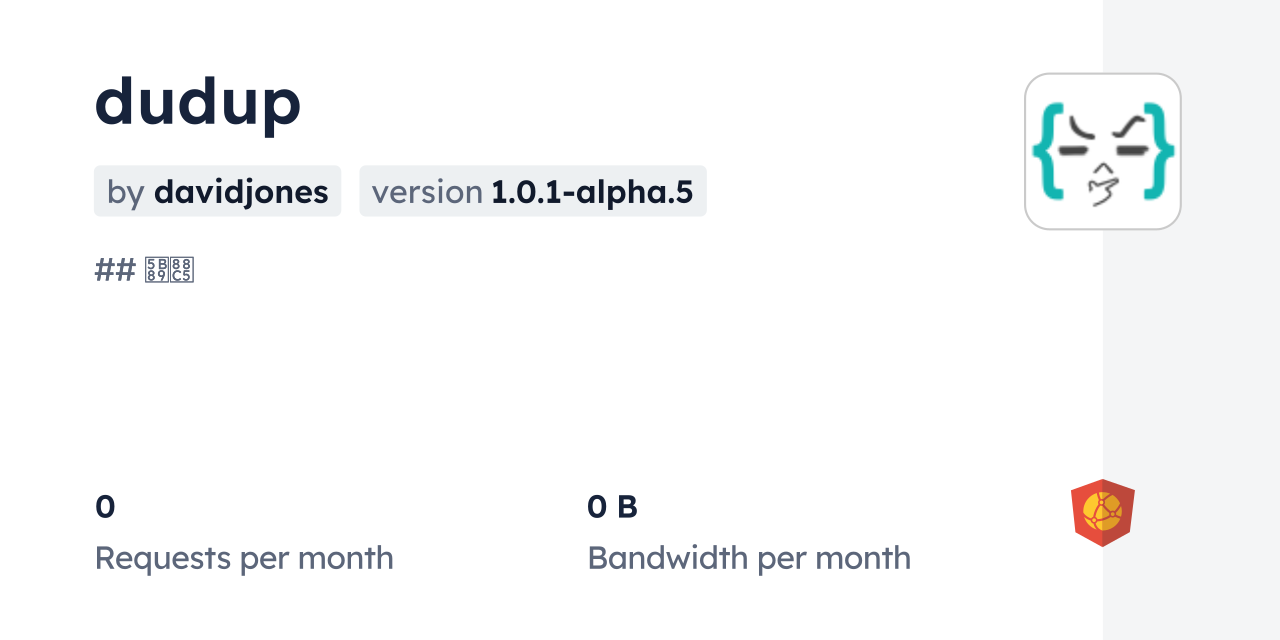Image resolution: width=1280 pixels, height=640 pixels.
Task: Click the Bandwidth per month label
Action: pos(749,558)
